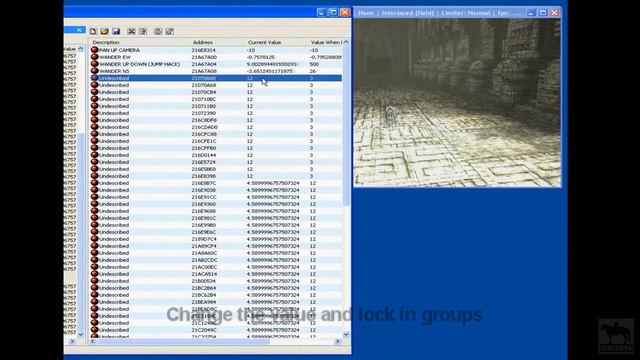Click address 21ACA514 in the table
The width and height of the screenshot is (640, 360).
point(204,274)
